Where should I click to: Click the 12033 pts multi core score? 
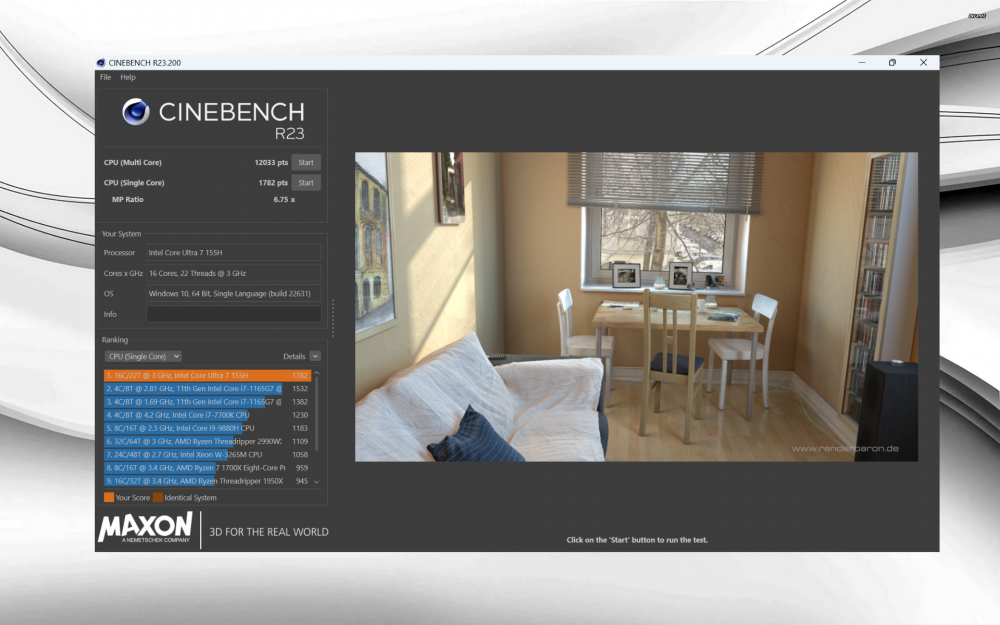click(271, 163)
